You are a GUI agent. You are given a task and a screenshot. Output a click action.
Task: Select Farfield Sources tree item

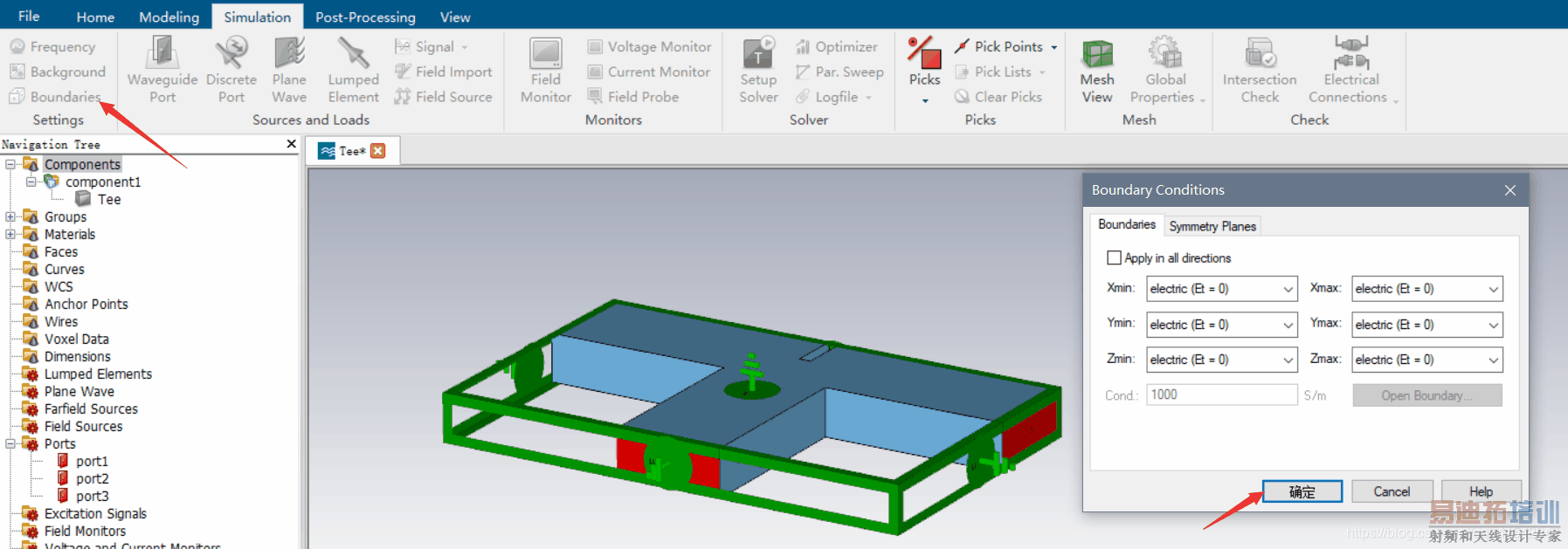[91, 408]
